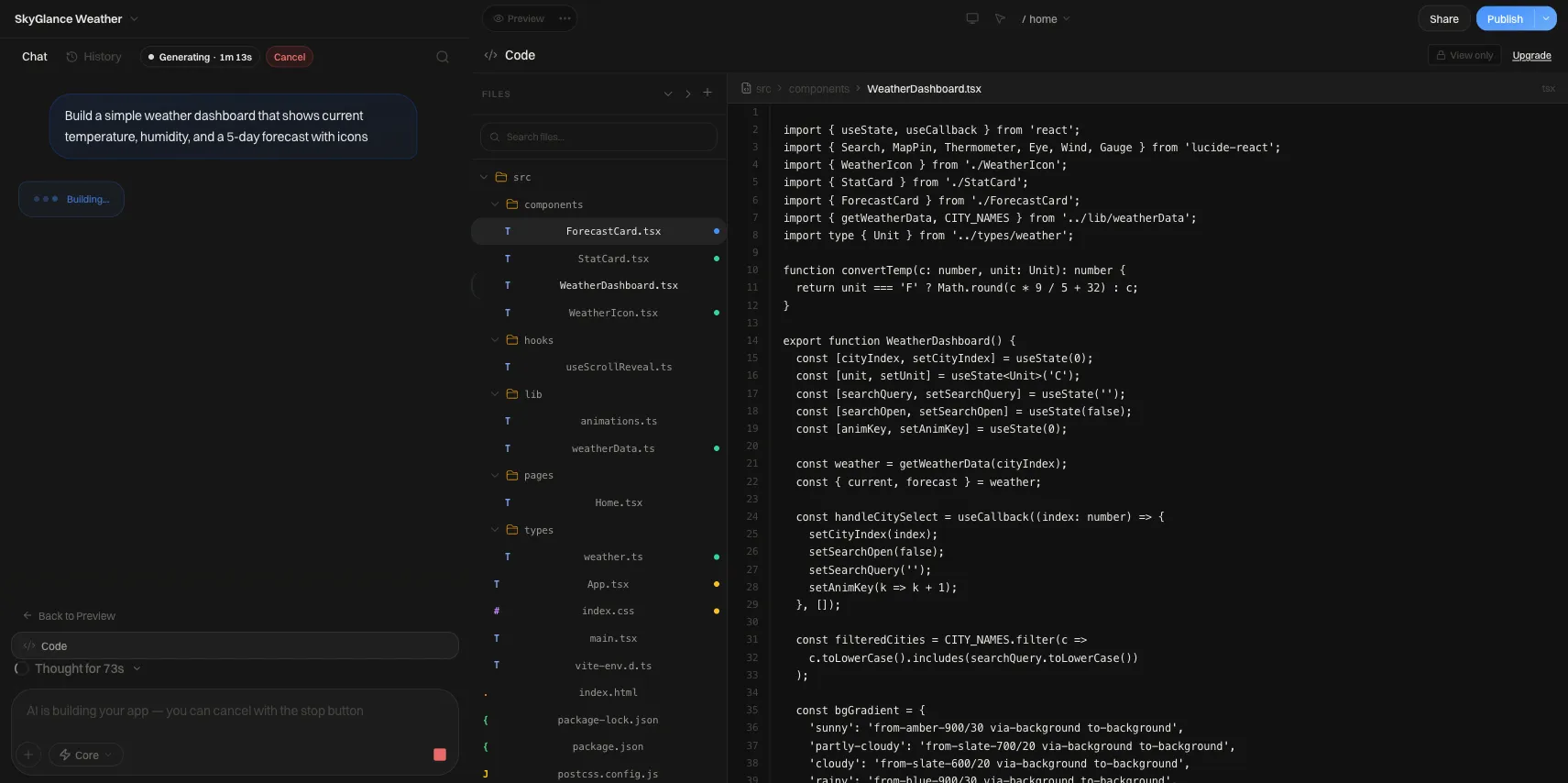The image size is (1568, 783).
Task: Click the plus attachment icon in chat input
Action: point(28,755)
